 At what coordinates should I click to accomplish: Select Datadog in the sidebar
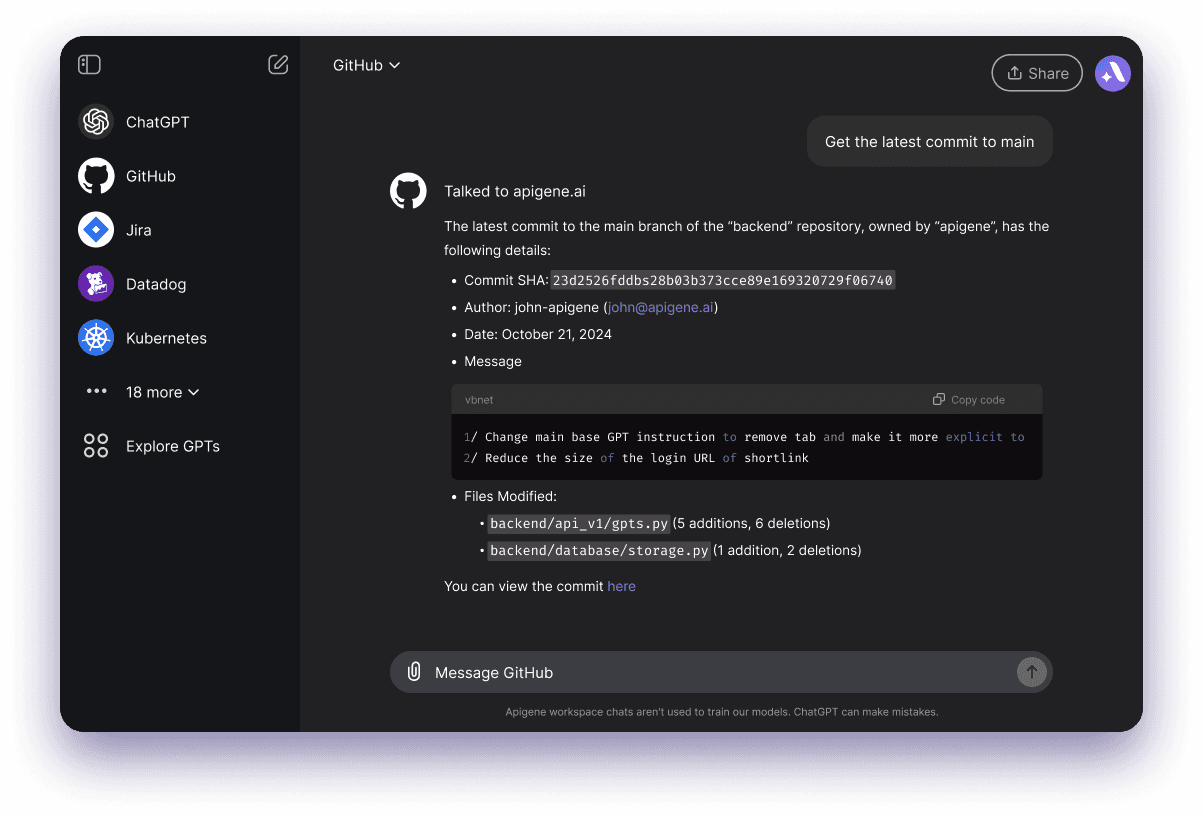tap(156, 284)
